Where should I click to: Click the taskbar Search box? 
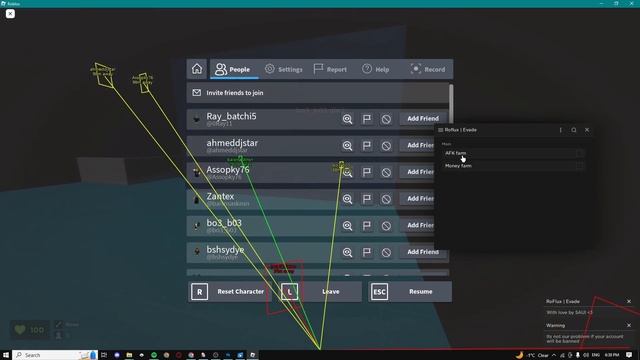(x=55, y=355)
